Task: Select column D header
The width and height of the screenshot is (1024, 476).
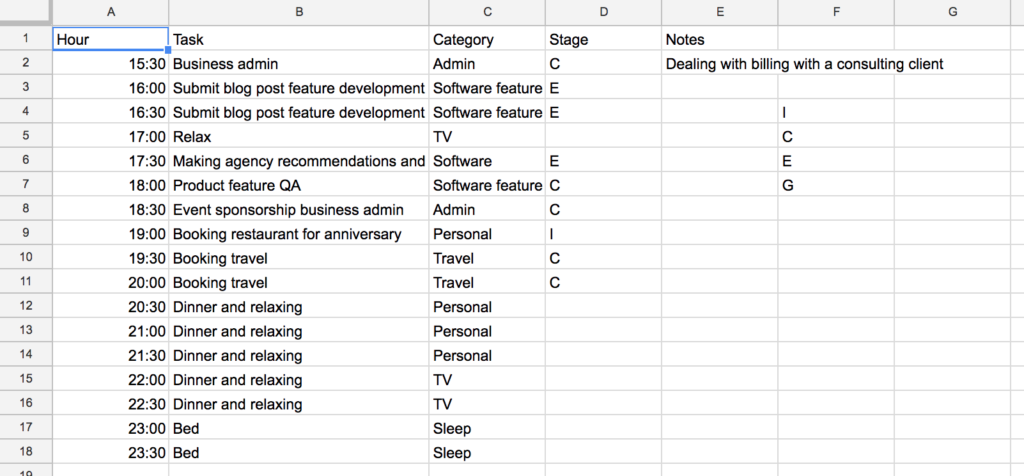Action: pyautogui.click(x=603, y=12)
